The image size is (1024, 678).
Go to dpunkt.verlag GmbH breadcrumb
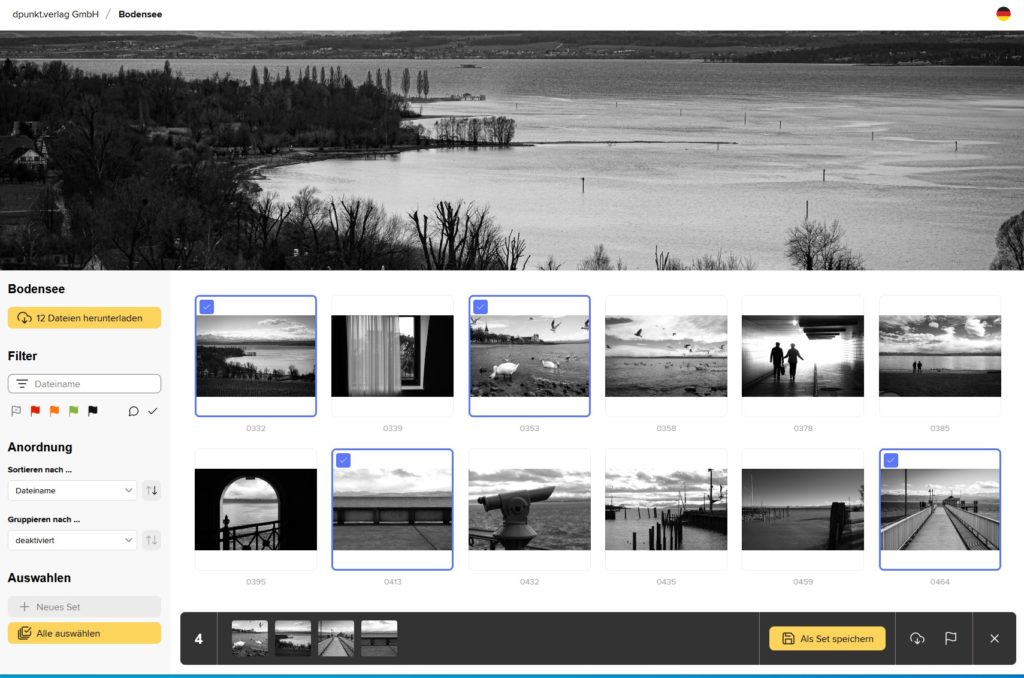[x=55, y=15]
